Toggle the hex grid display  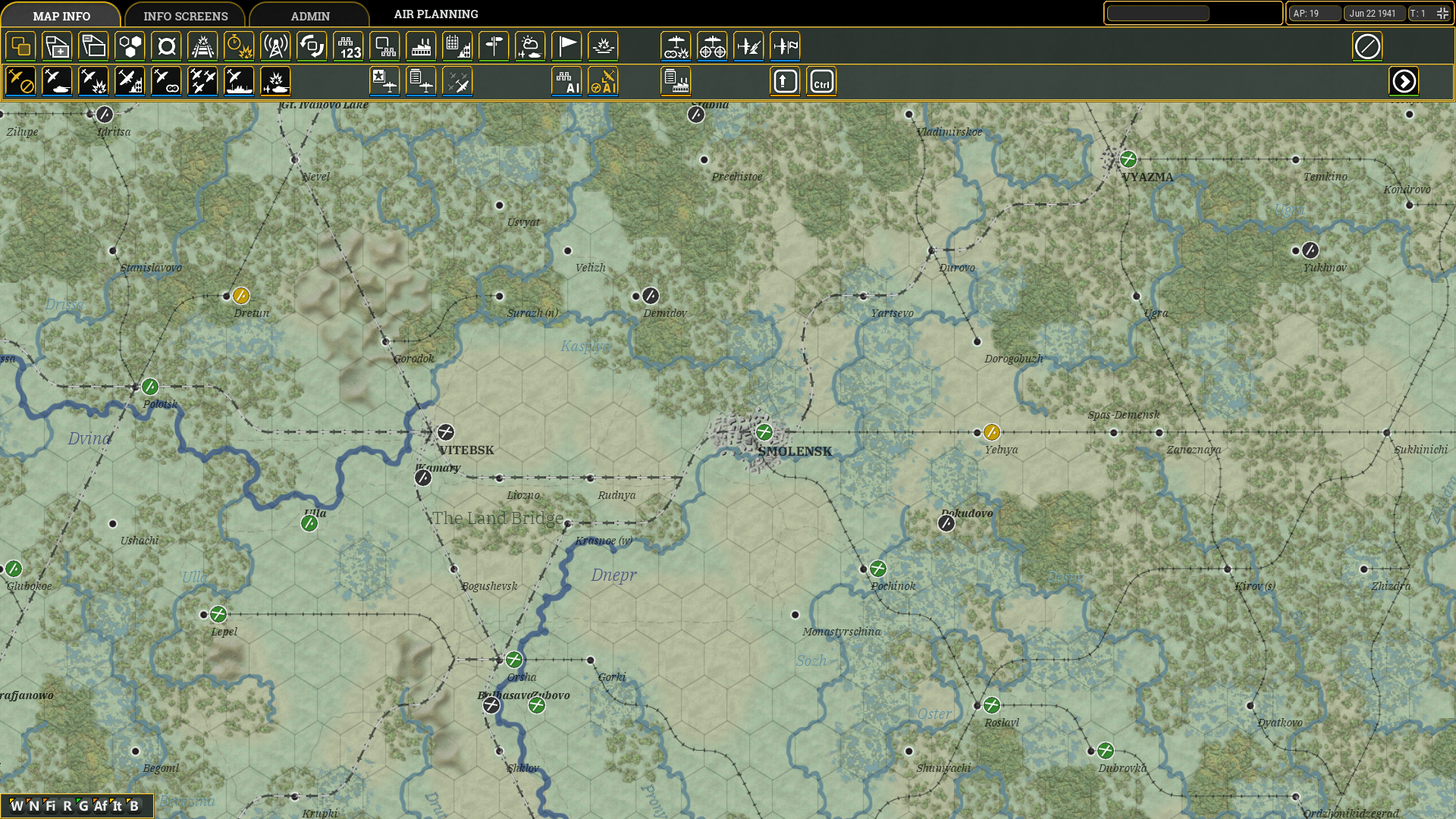click(x=130, y=46)
